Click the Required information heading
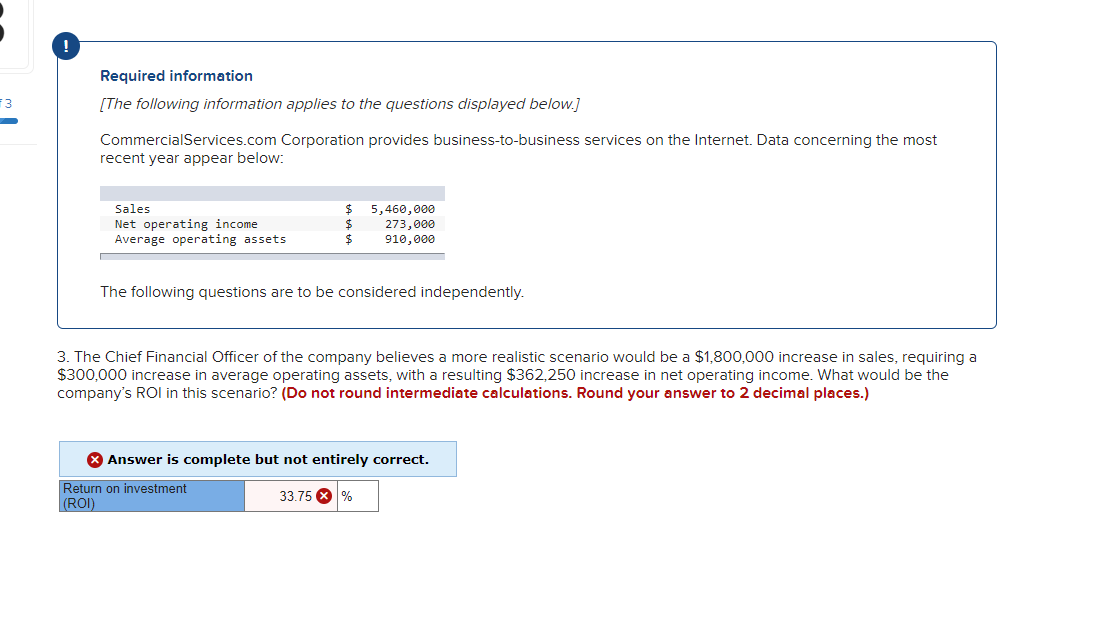 [176, 76]
